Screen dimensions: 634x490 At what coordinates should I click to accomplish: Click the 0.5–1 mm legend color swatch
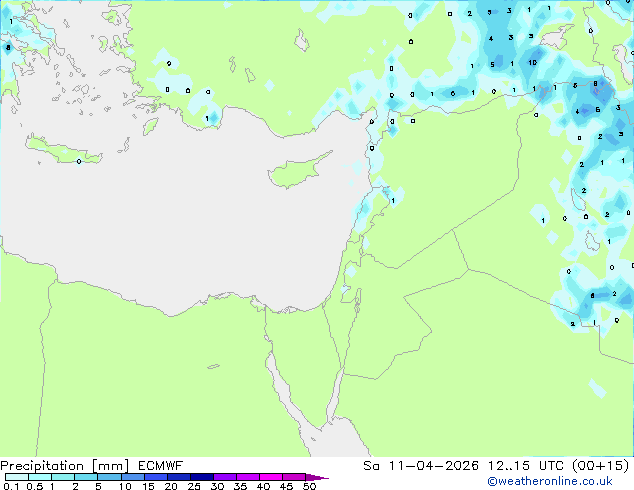[x=40, y=477]
